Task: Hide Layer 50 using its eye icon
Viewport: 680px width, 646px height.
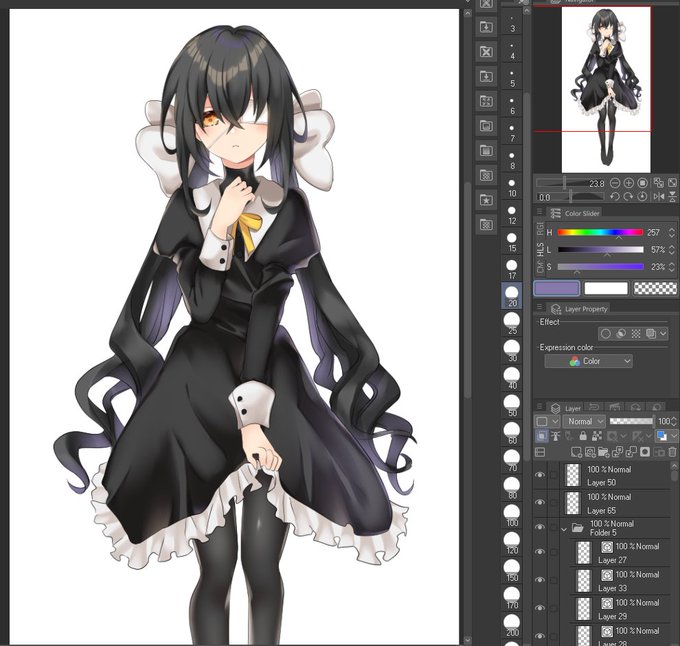Action: [540, 475]
